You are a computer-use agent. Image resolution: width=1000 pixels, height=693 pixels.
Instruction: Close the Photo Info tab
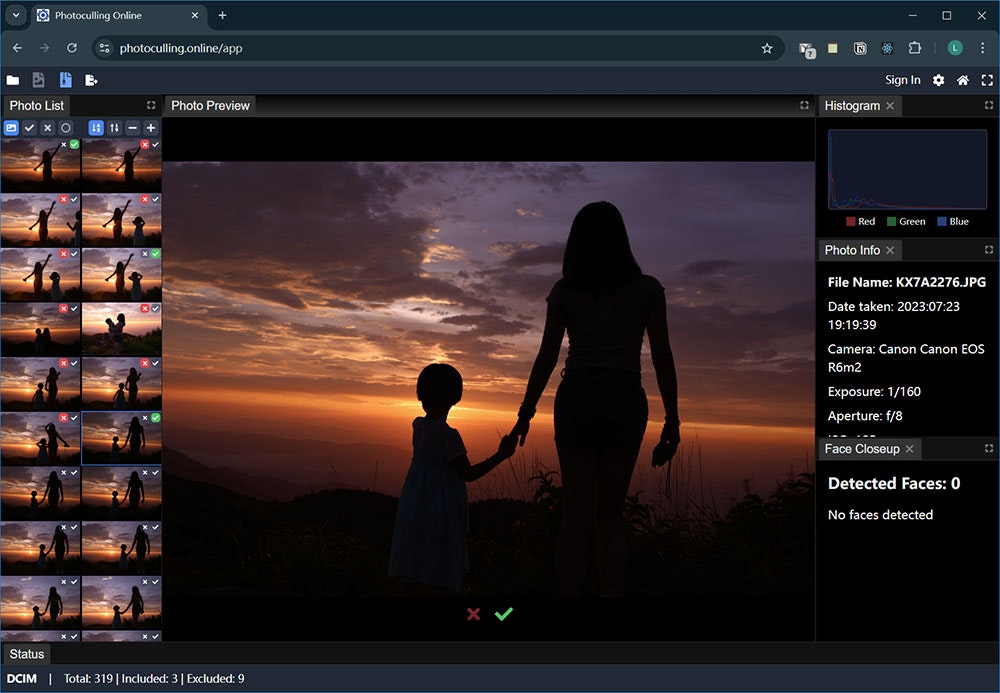coord(890,251)
